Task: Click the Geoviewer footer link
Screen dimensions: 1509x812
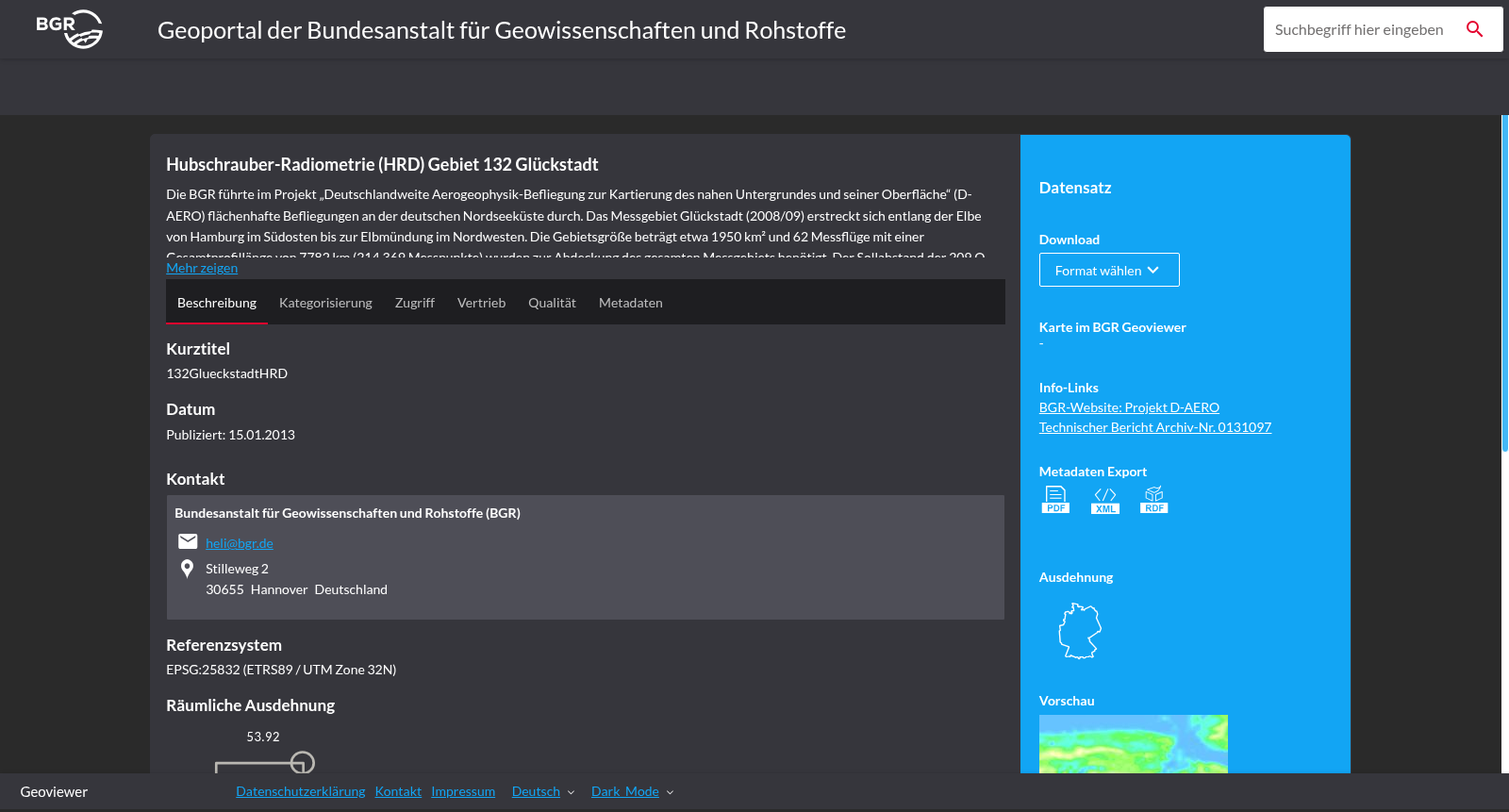Action: tap(54, 791)
